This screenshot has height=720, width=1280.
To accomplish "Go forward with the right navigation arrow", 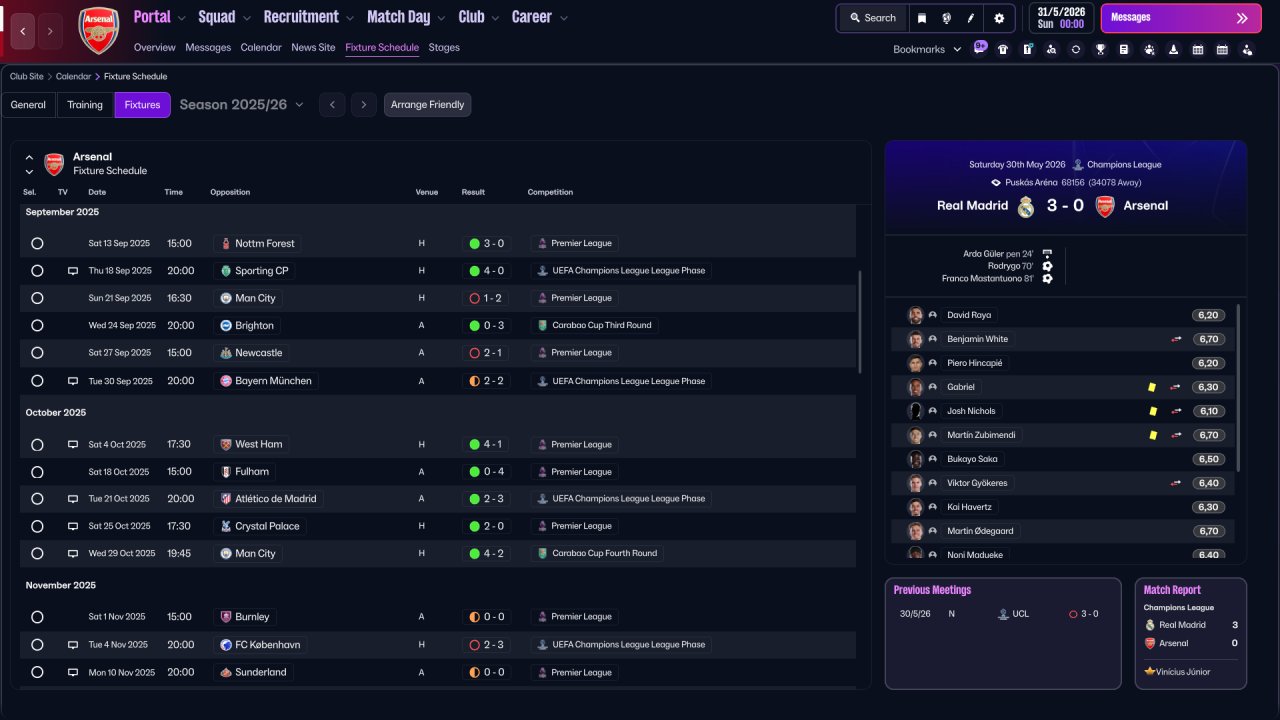I will (x=49, y=32).
